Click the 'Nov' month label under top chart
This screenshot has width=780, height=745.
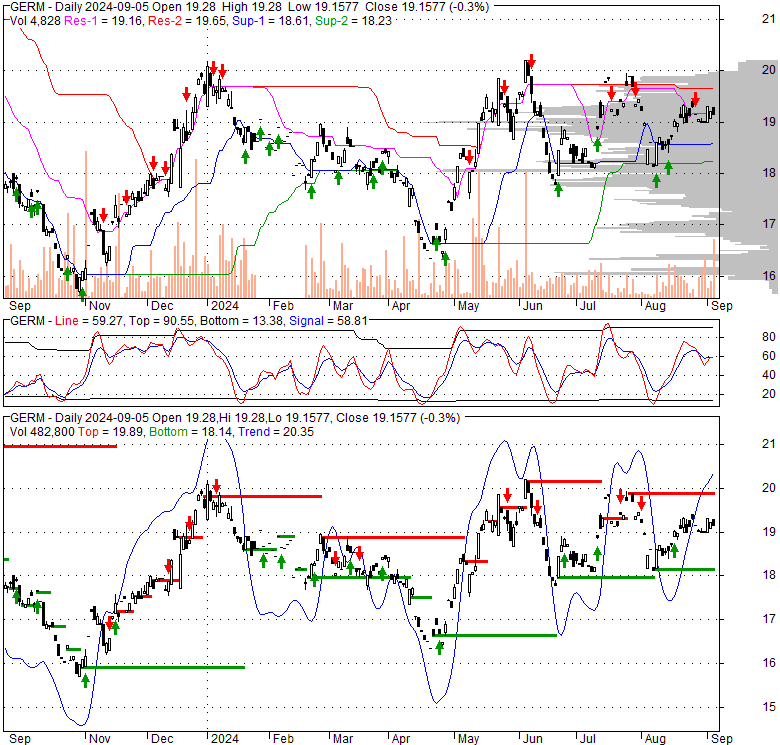[x=99, y=306]
